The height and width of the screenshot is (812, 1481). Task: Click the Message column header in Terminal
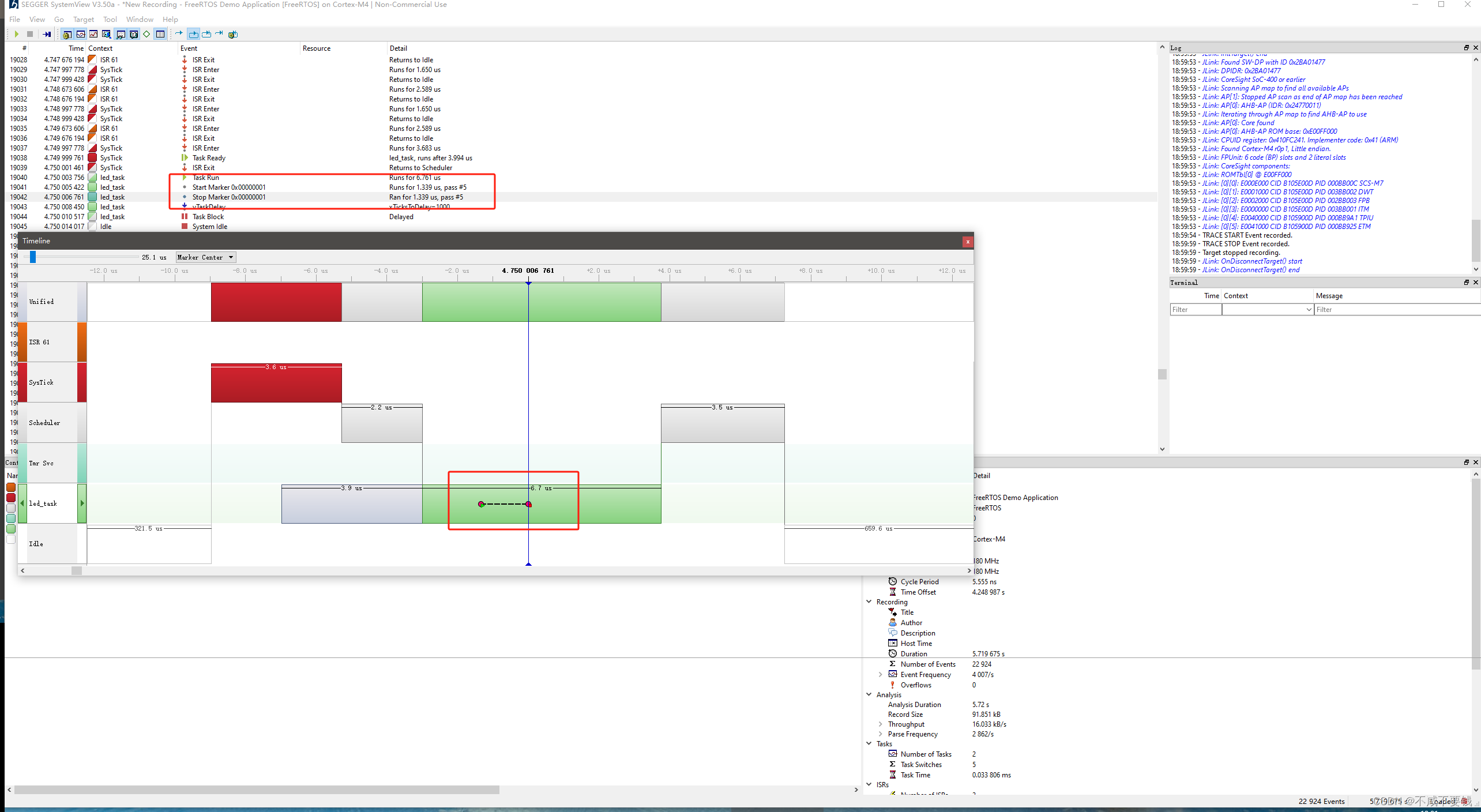(1329, 296)
